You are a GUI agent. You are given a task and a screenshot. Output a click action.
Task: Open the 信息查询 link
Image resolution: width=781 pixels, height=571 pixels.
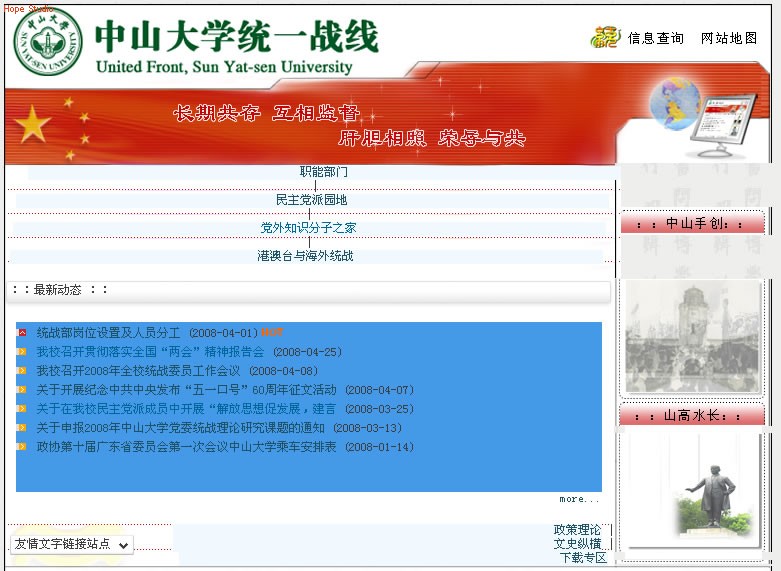[x=655, y=38]
